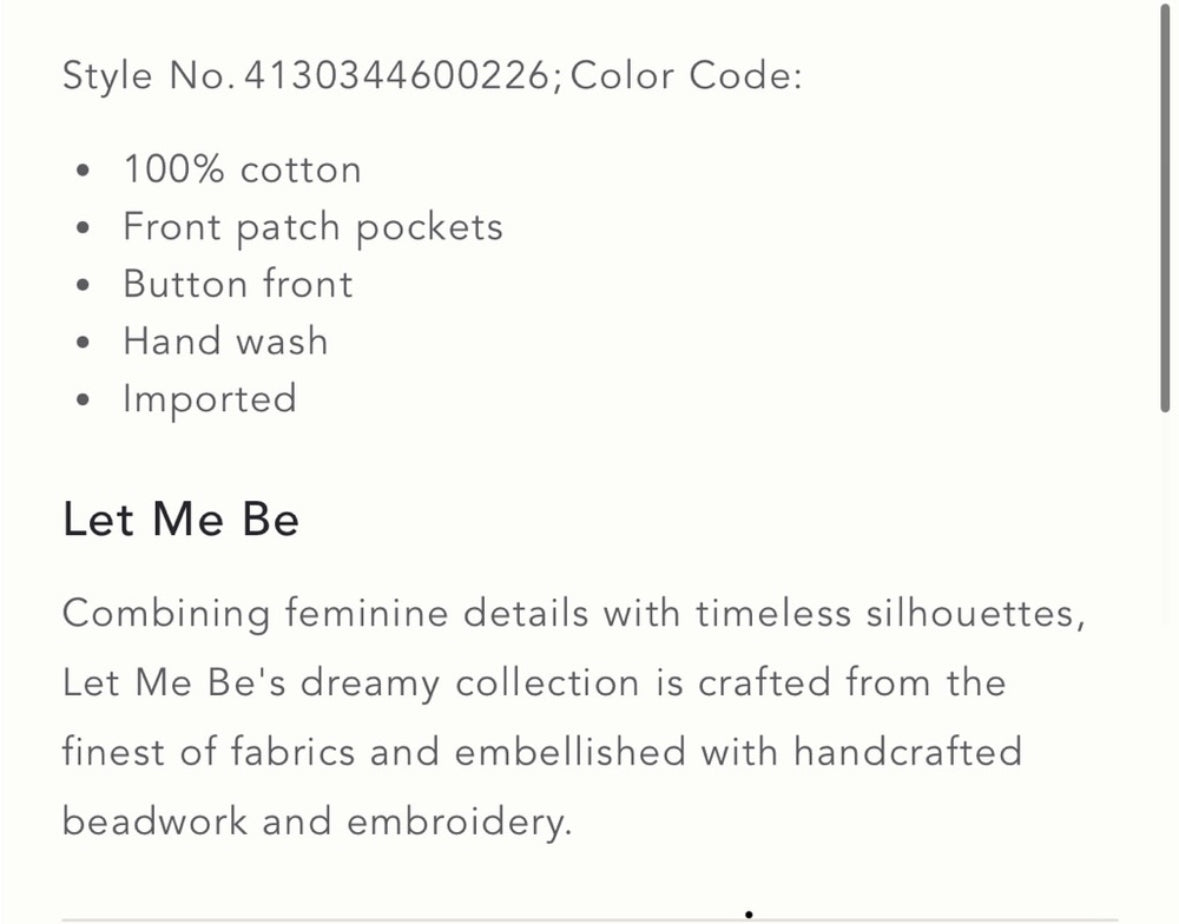1179x924 pixels.
Task: Click the vertical scrollbar thumb
Action: click(1165, 207)
